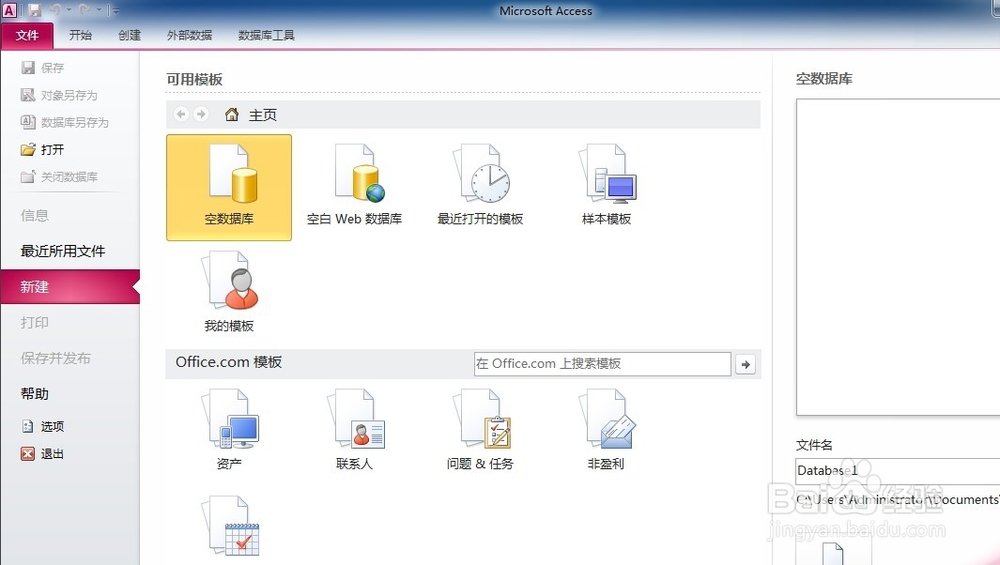Screen dimensions: 1000x565
Task: Click the redo icon in quick access toolbar
Action: [85, 10]
